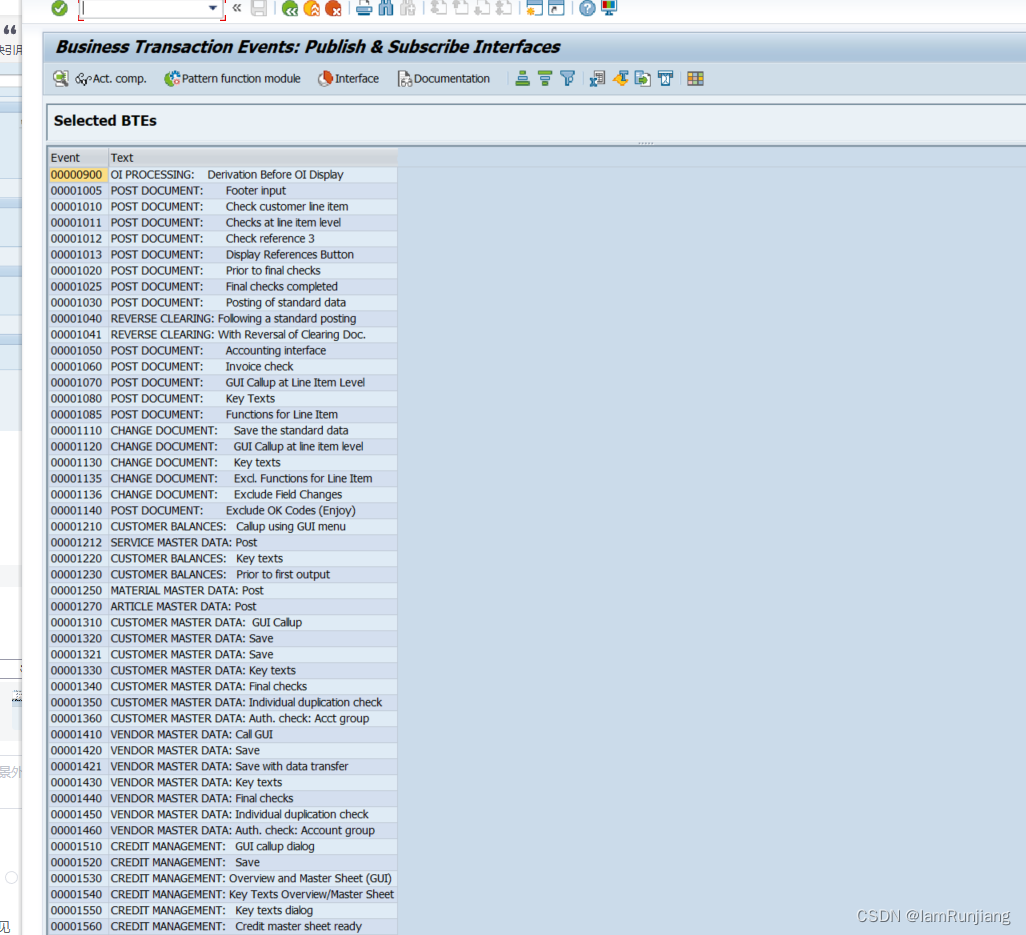Select row 00001005 Footer input
The image size is (1026, 935).
pyautogui.click(x=222, y=190)
